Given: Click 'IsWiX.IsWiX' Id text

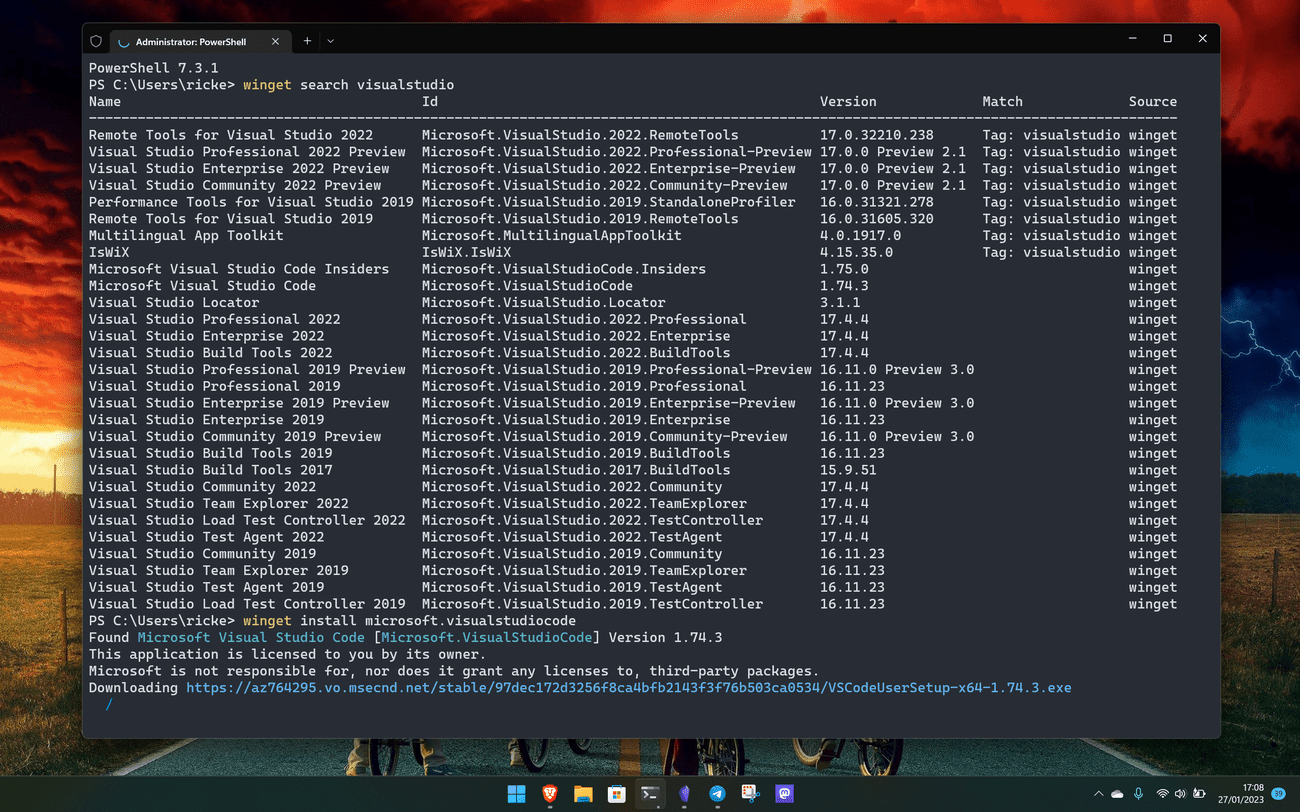Looking at the screenshot, I should [466, 253].
